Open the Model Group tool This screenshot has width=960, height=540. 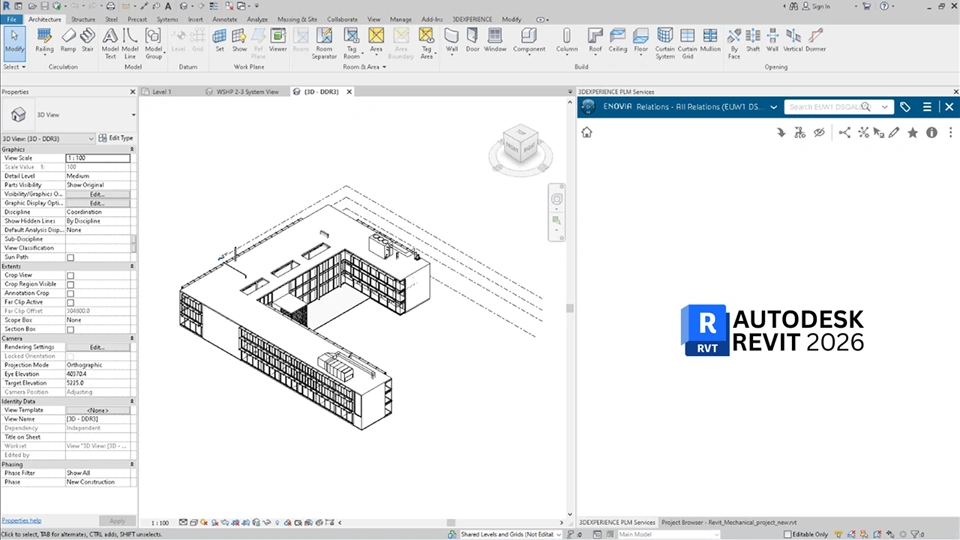154,43
